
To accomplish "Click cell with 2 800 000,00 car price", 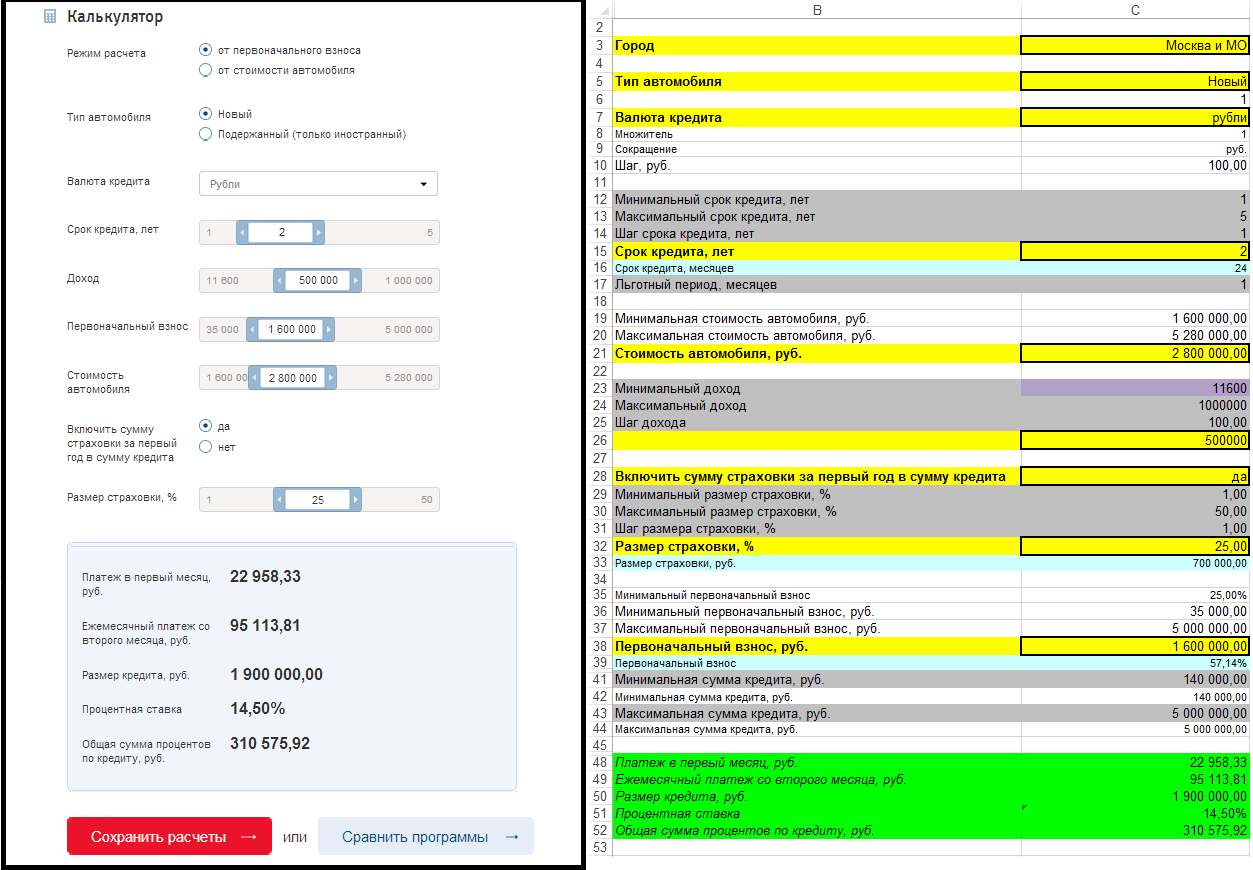I will (1135, 353).
